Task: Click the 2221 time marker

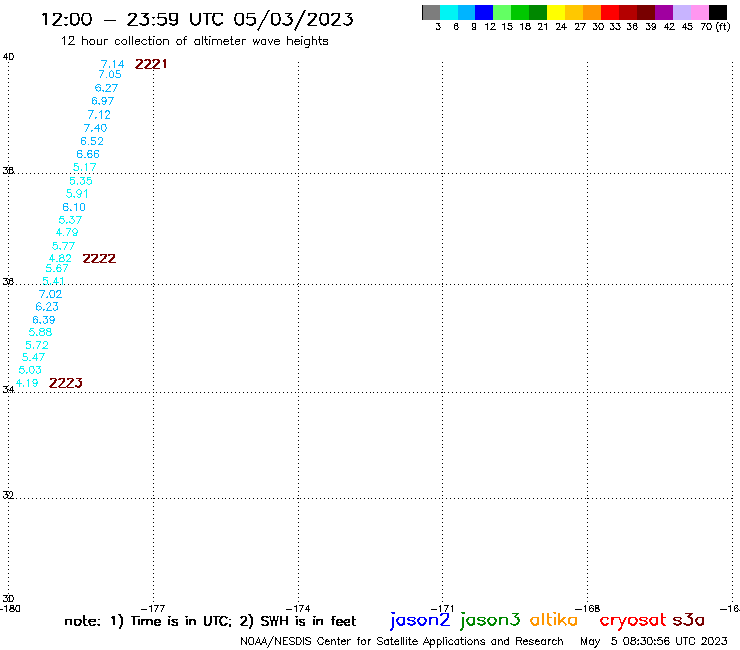Action: point(151,64)
